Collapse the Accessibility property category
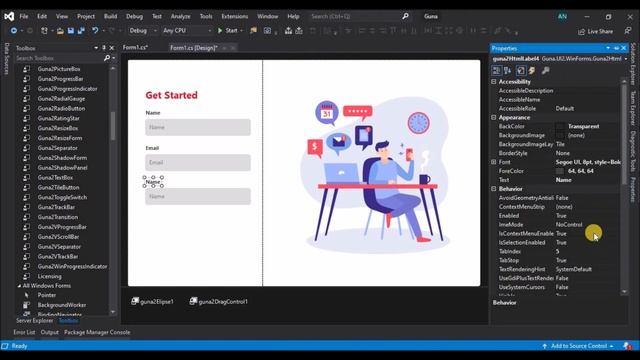This screenshot has width=640, height=360. tap(494, 82)
